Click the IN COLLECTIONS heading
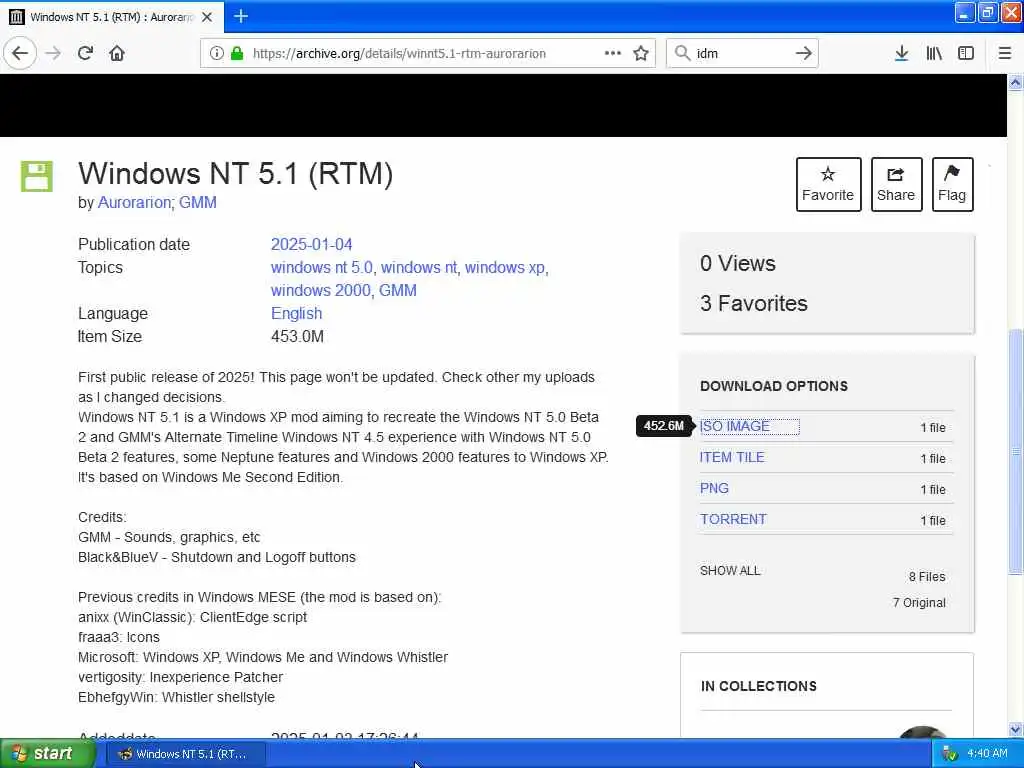This screenshot has height=768, width=1024. [x=759, y=686]
